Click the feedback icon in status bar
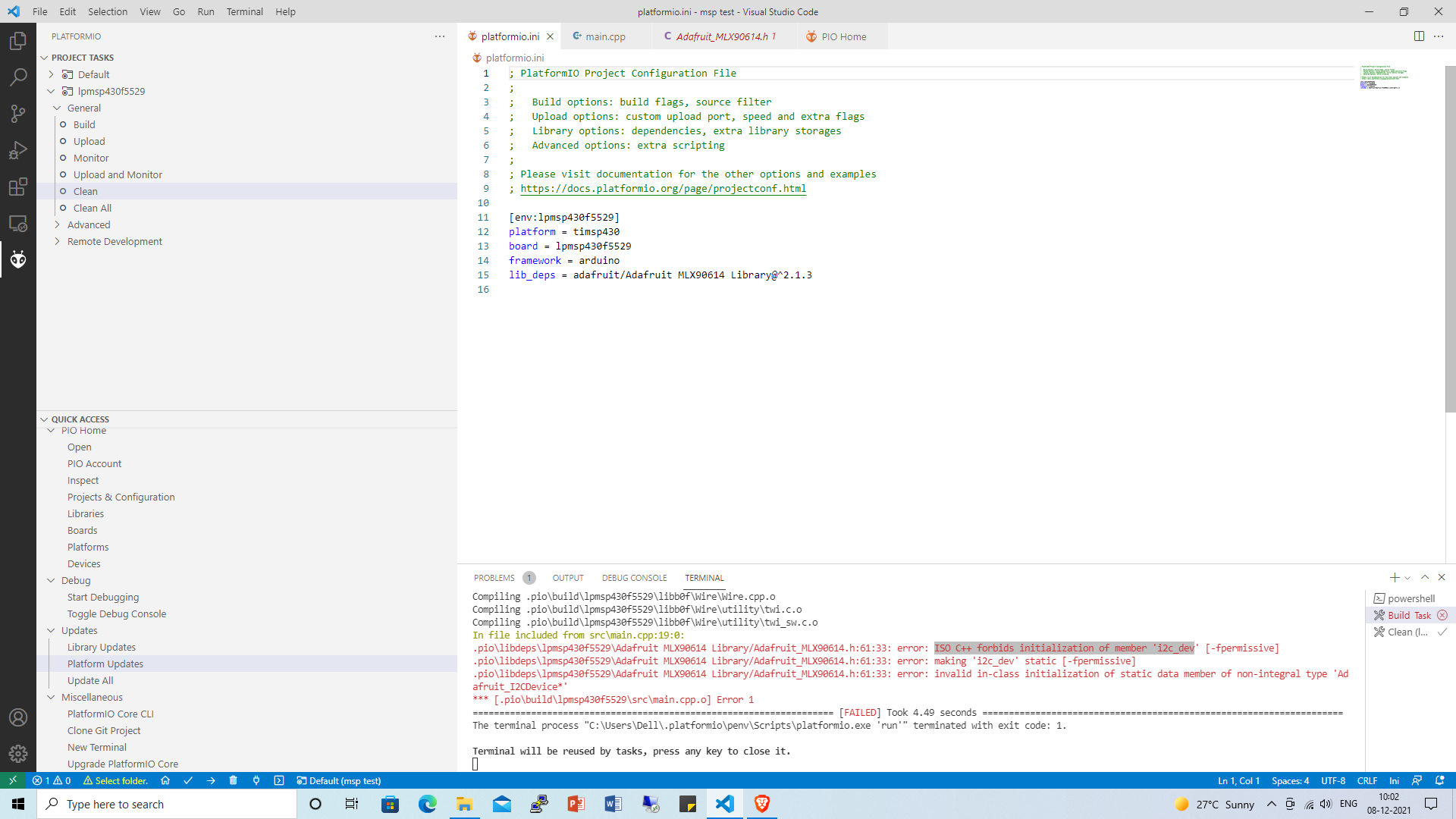This screenshot has width=1456, height=819. coord(1417,780)
